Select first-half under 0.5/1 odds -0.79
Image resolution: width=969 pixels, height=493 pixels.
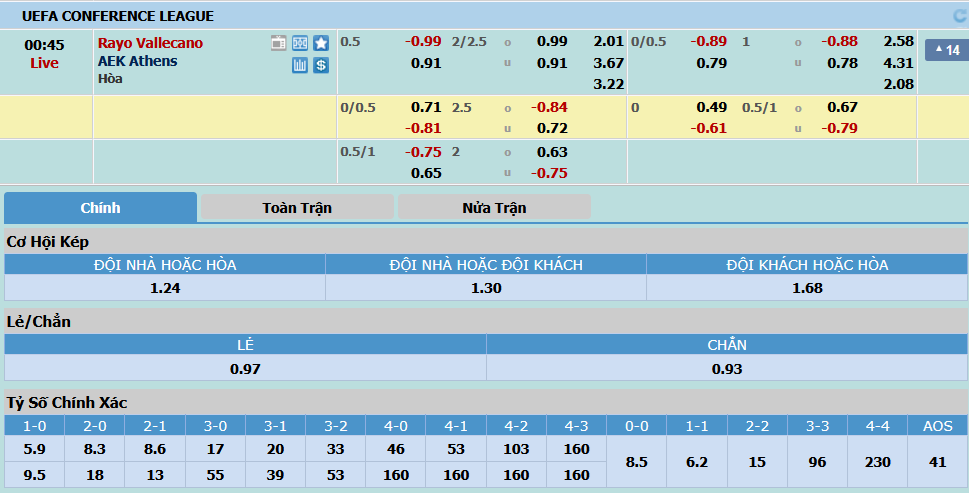[x=840, y=129]
